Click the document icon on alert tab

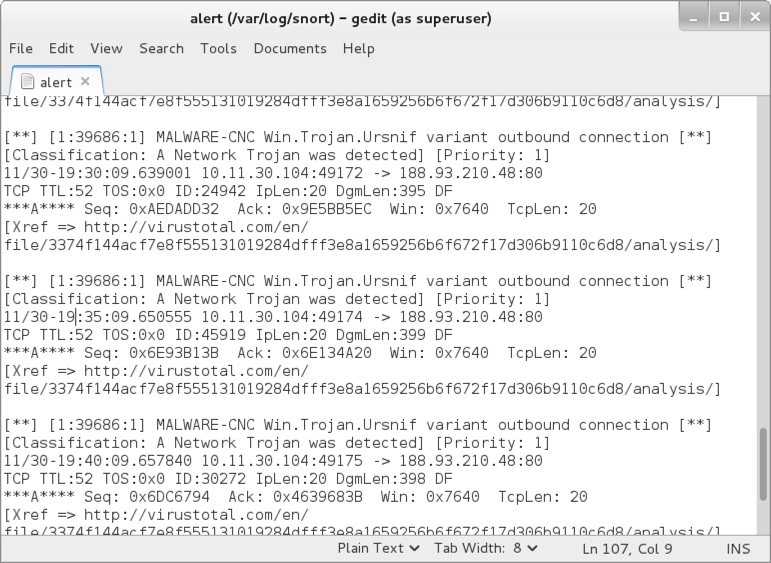(x=28, y=82)
